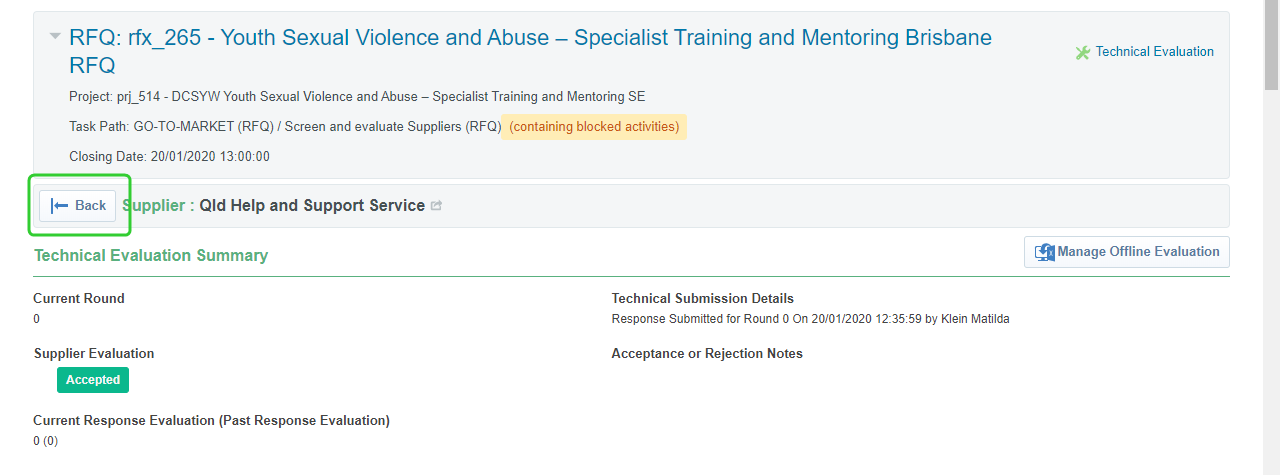Select the Qld Help and Support Service name
This screenshot has width=1280, height=475.
coord(312,206)
